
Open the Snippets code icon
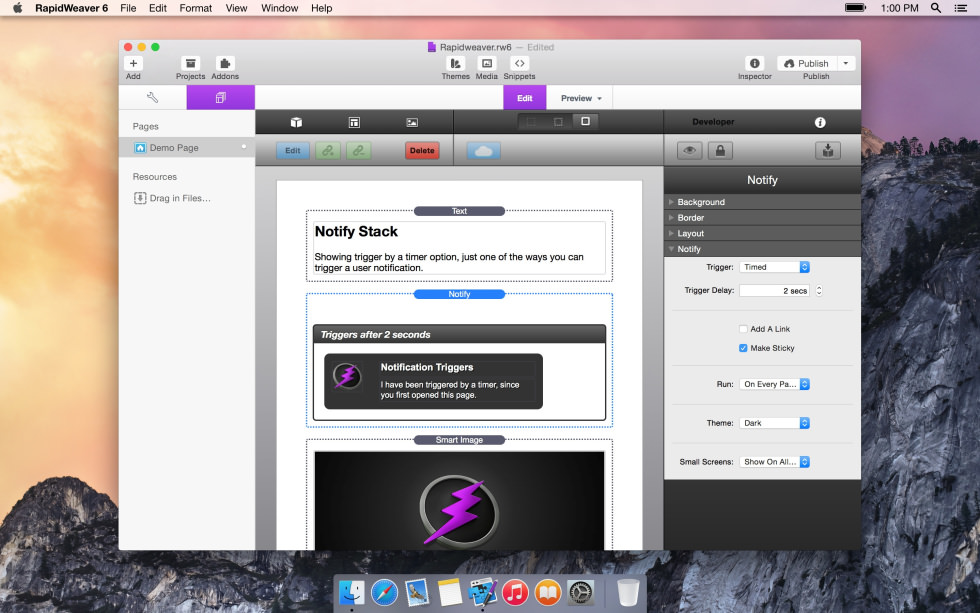519,63
